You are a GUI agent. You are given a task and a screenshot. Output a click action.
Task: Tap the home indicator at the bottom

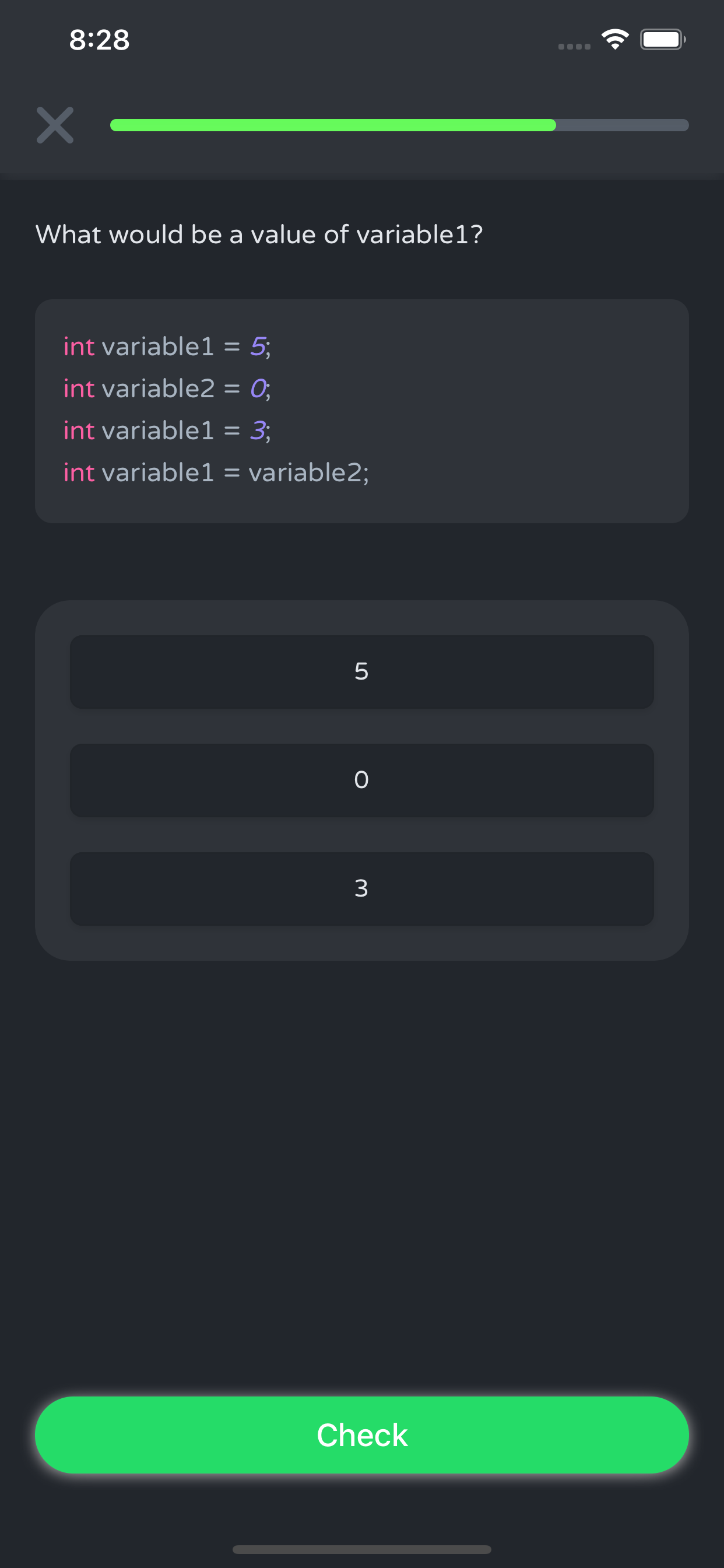tap(361, 1548)
